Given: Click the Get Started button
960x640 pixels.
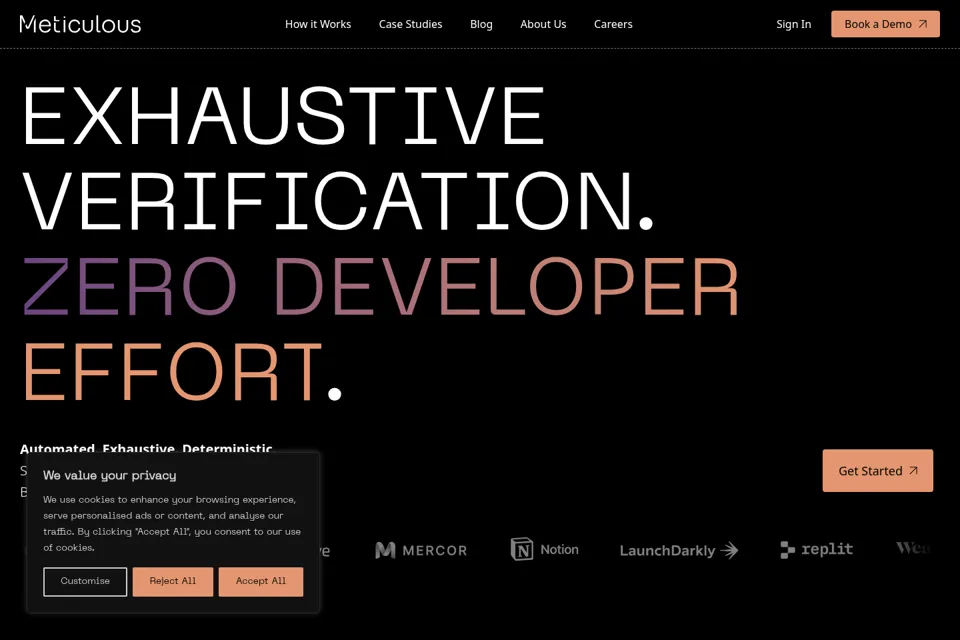Looking at the screenshot, I should tap(878, 470).
